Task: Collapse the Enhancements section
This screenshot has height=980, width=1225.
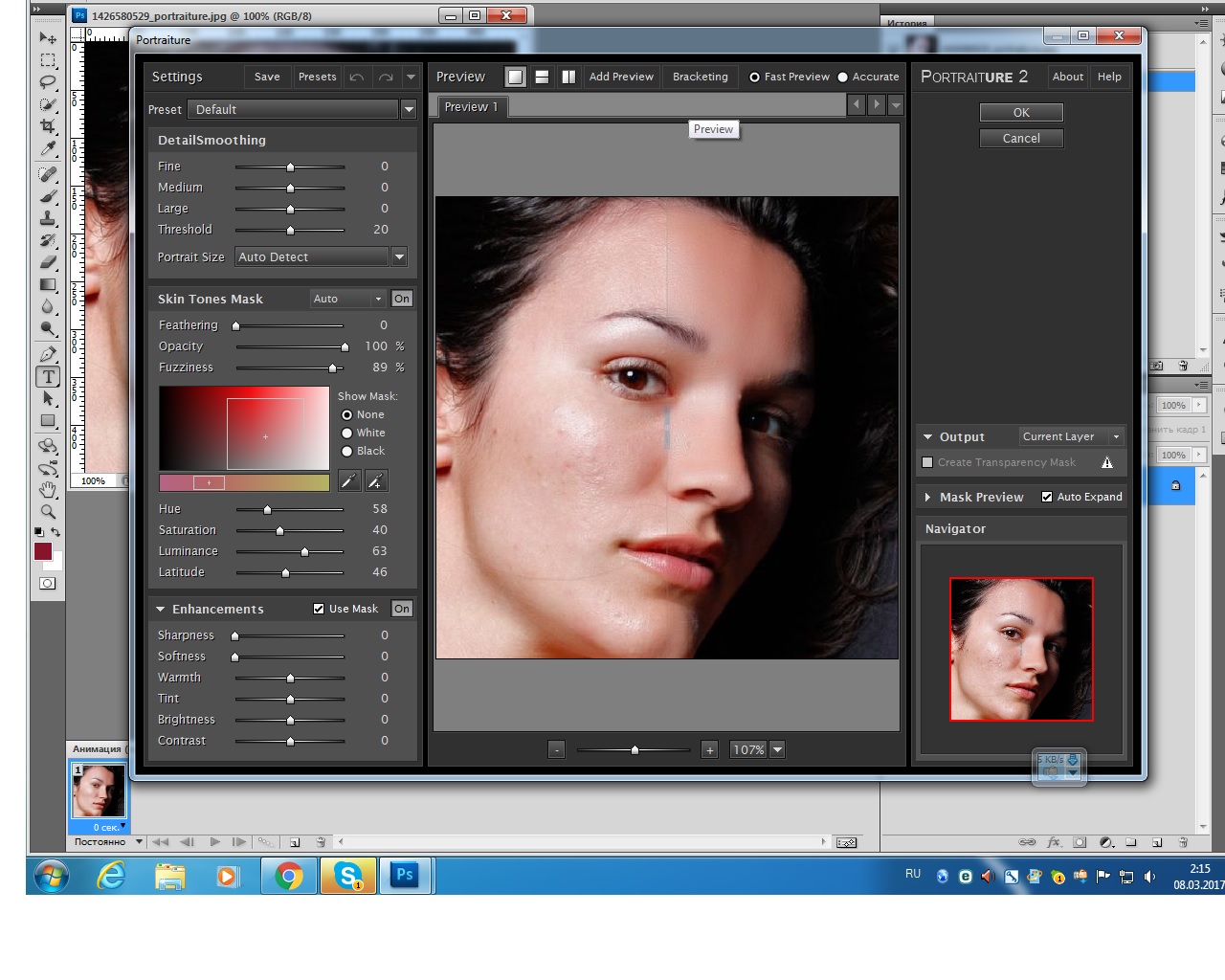Action: (161, 609)
